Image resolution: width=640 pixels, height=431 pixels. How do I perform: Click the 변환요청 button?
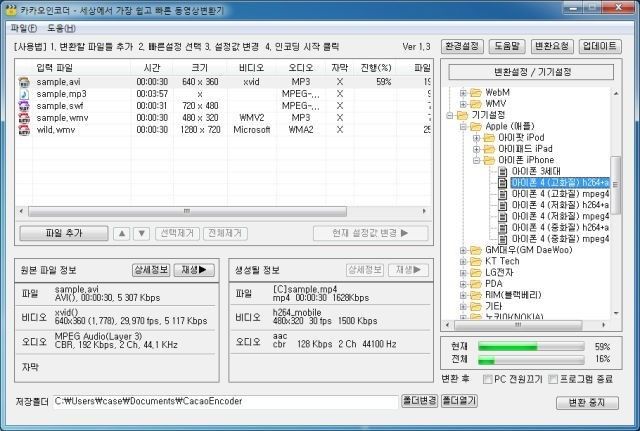pyautogui.click(x=552, y=46)
